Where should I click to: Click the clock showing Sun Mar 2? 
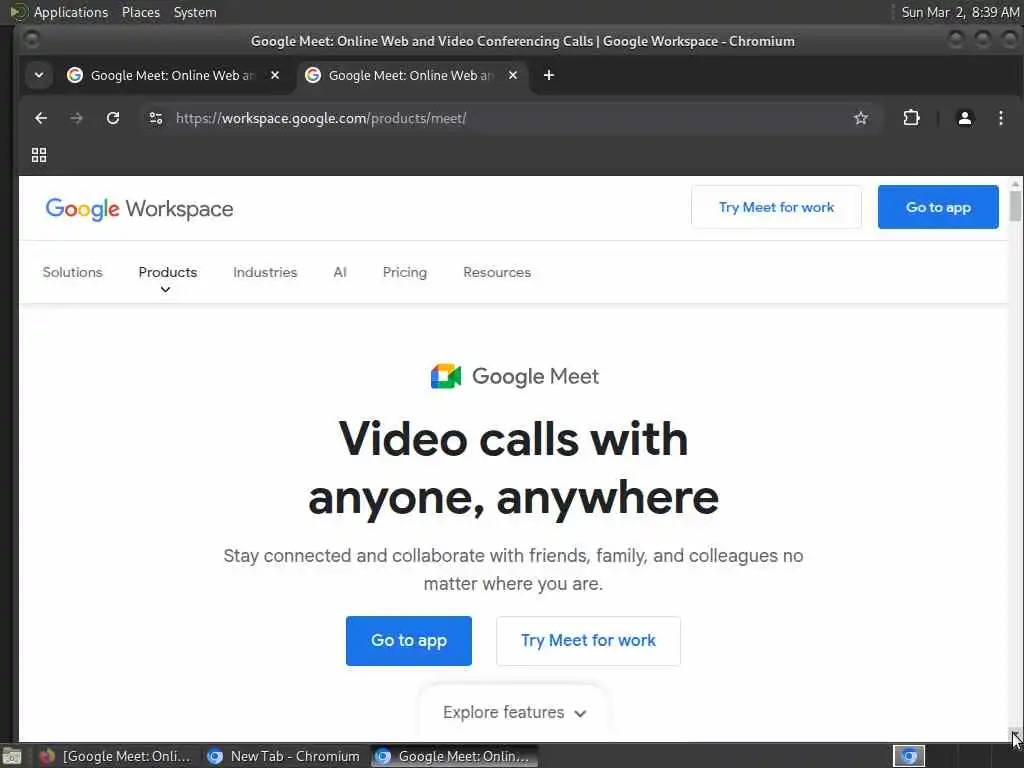tap(960, 12)
